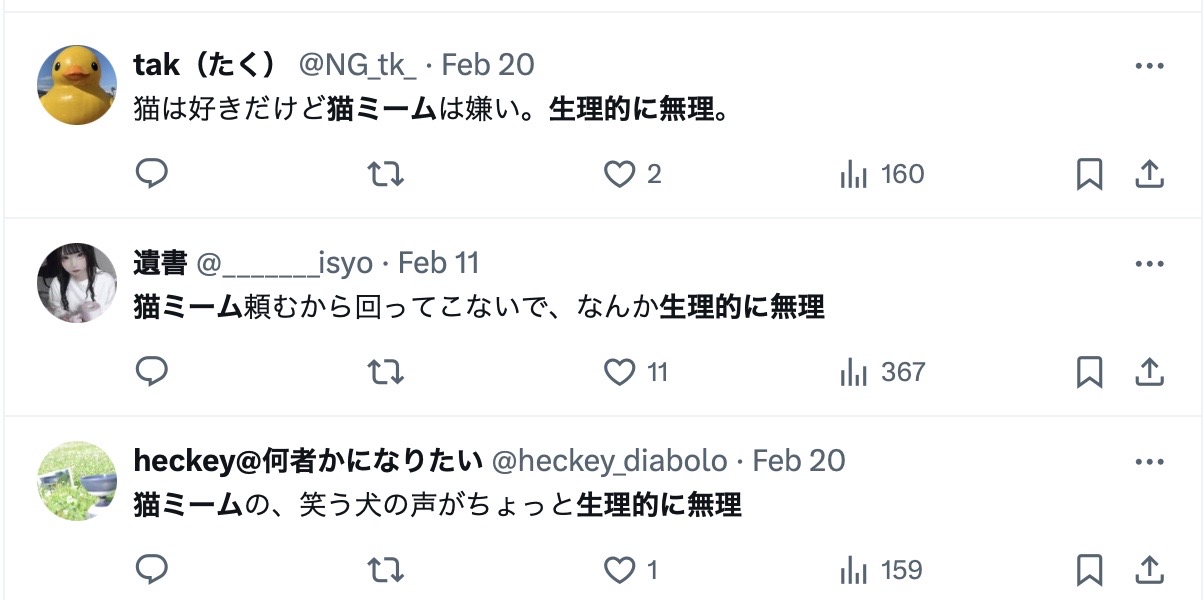Viewport: 1204px width, 600px height.
Task: Like tak's tweet with 2 likes
Action: point(620,174)
